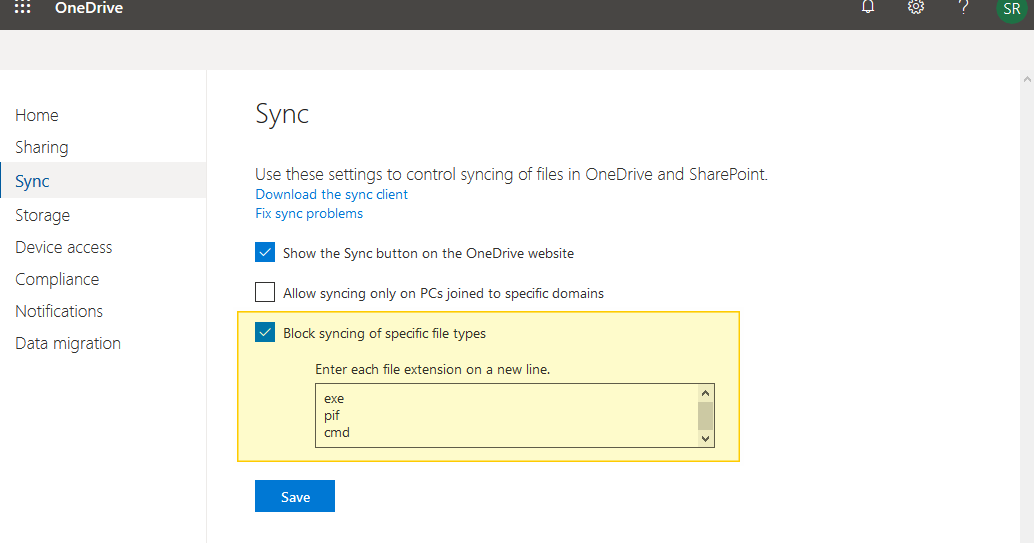Uncheck Show the Sync button checkbox
Viewport: 1034px width, 543px height.
coord(265,252)
